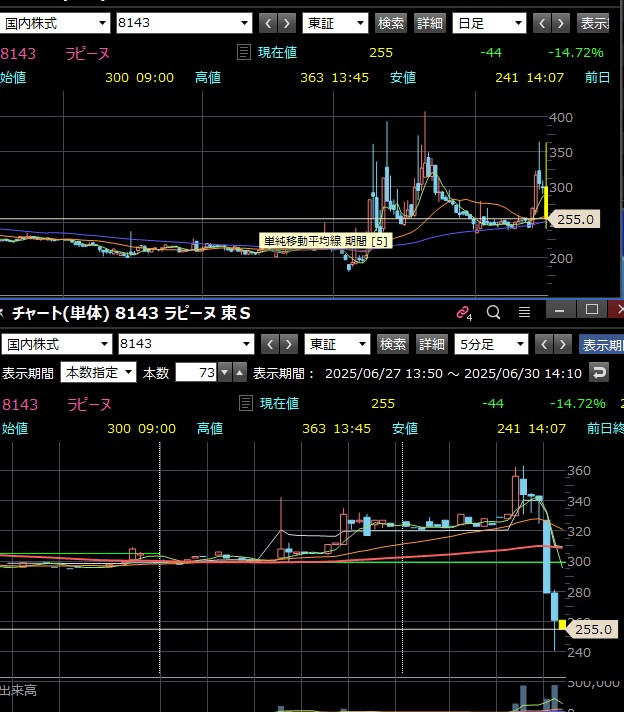Click the -14.72% change value in lower chart

point(577,403)
